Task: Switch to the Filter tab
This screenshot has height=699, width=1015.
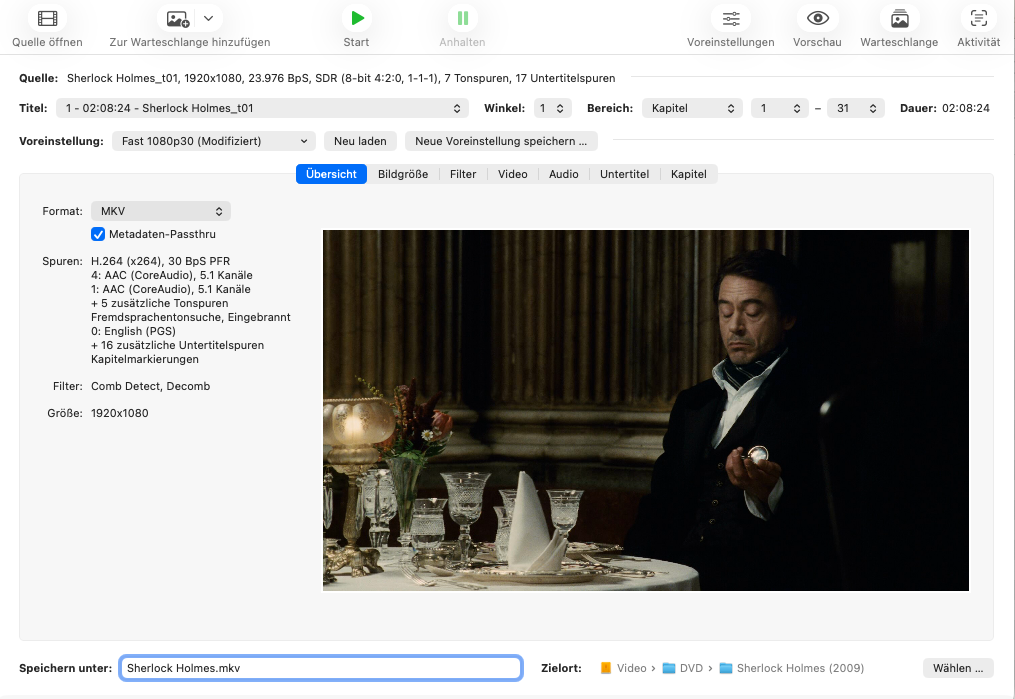Action: click(x=463, y=174)
